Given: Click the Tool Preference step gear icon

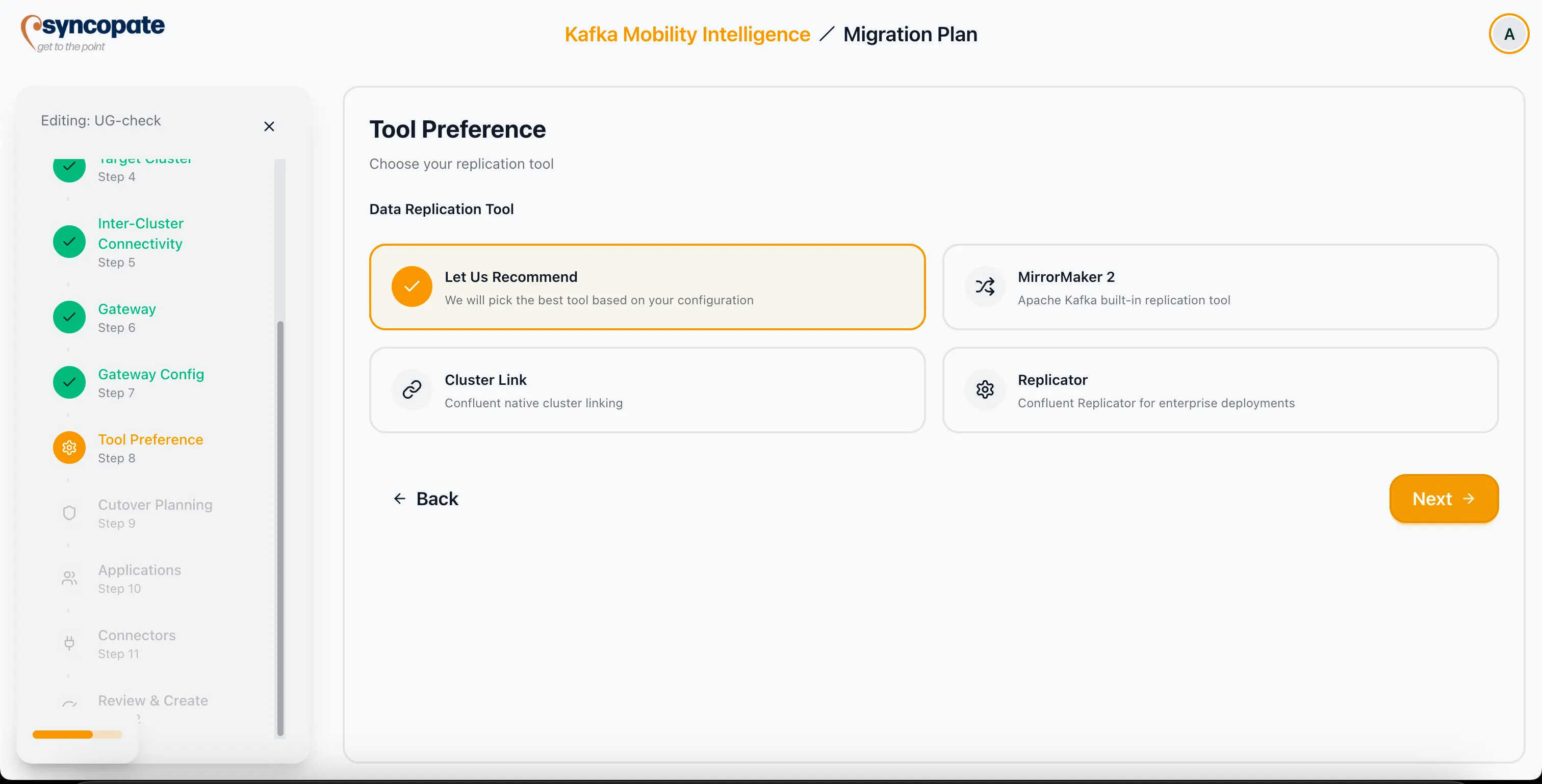Looking at the screenshot, I should coord(69,448).
